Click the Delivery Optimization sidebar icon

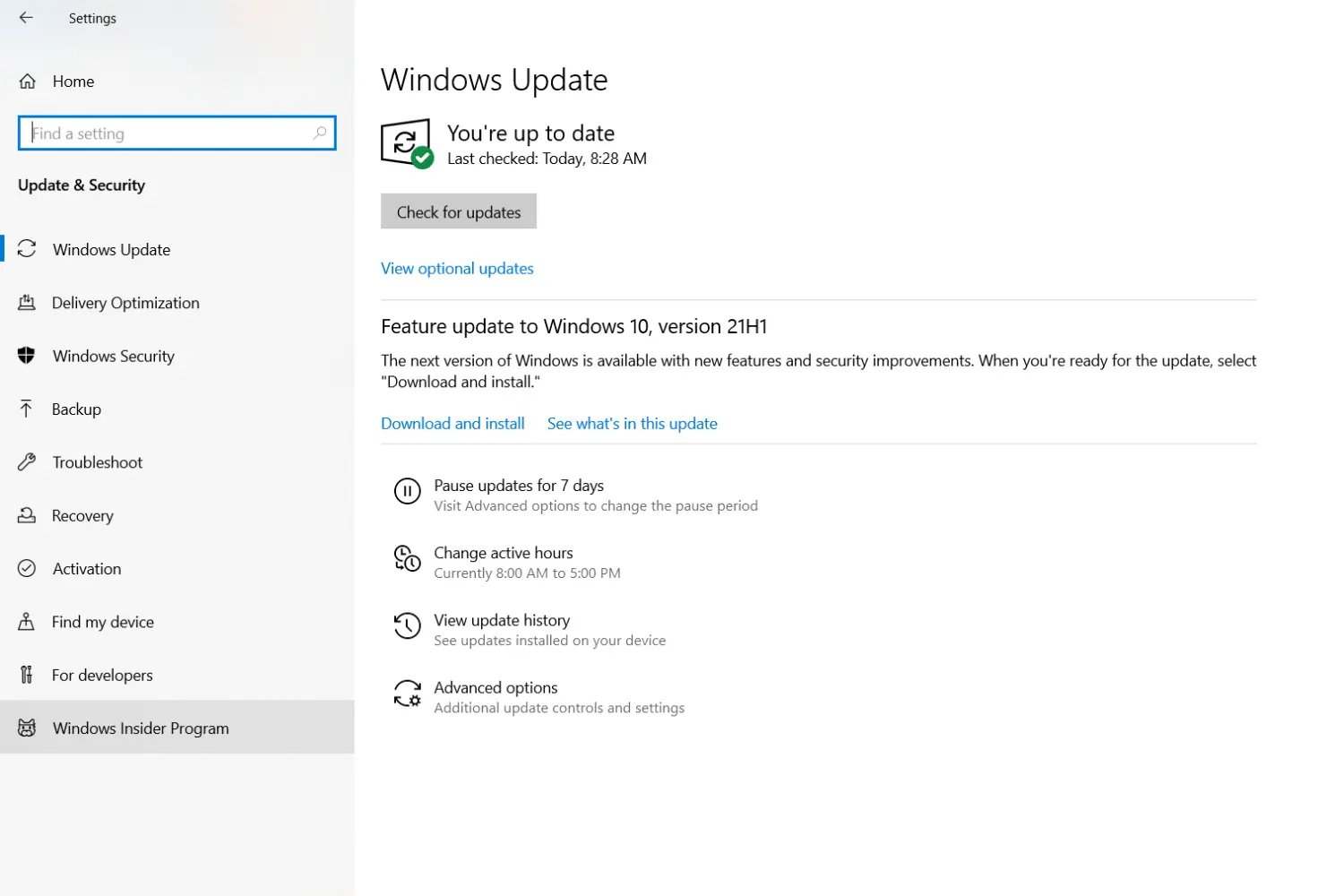(x=27, y=303)
